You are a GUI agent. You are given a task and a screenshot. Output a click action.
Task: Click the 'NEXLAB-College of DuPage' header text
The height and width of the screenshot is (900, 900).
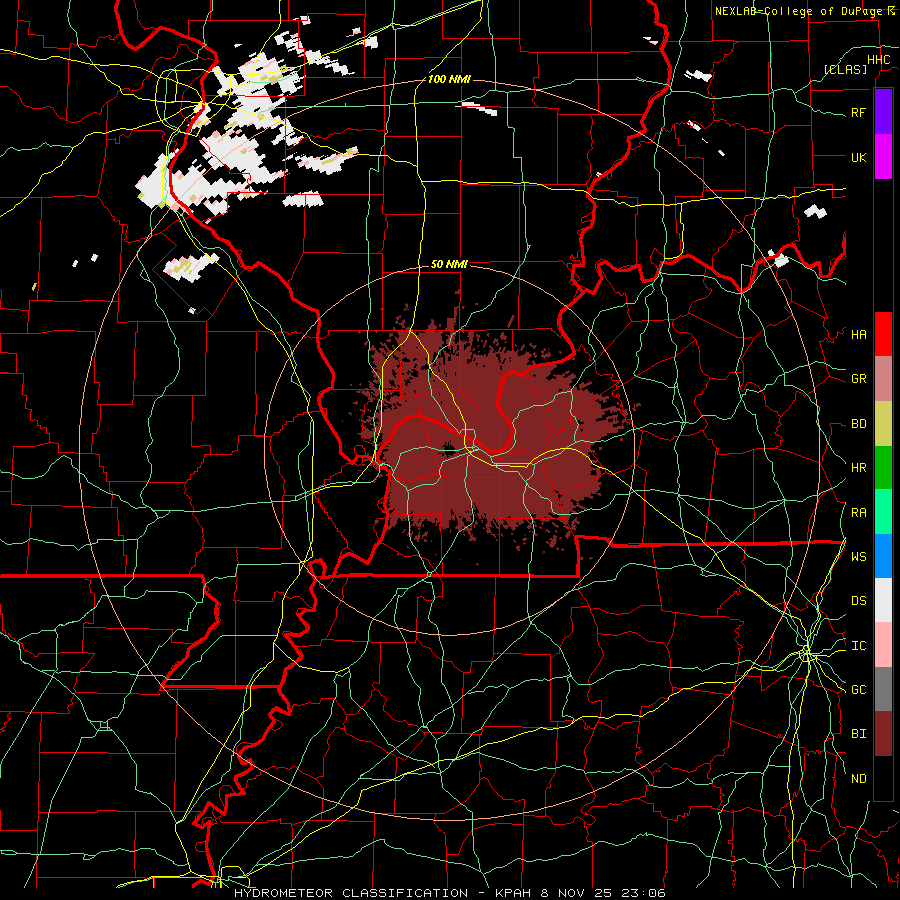coord(800,11)
